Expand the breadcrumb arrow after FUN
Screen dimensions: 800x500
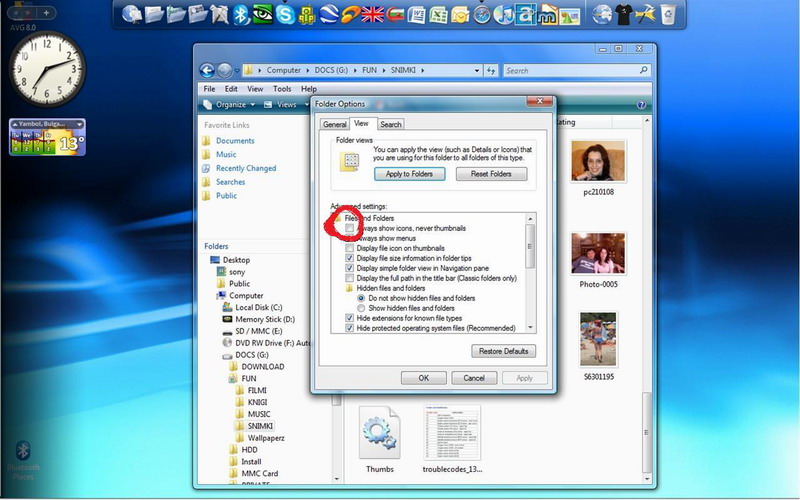384,70
